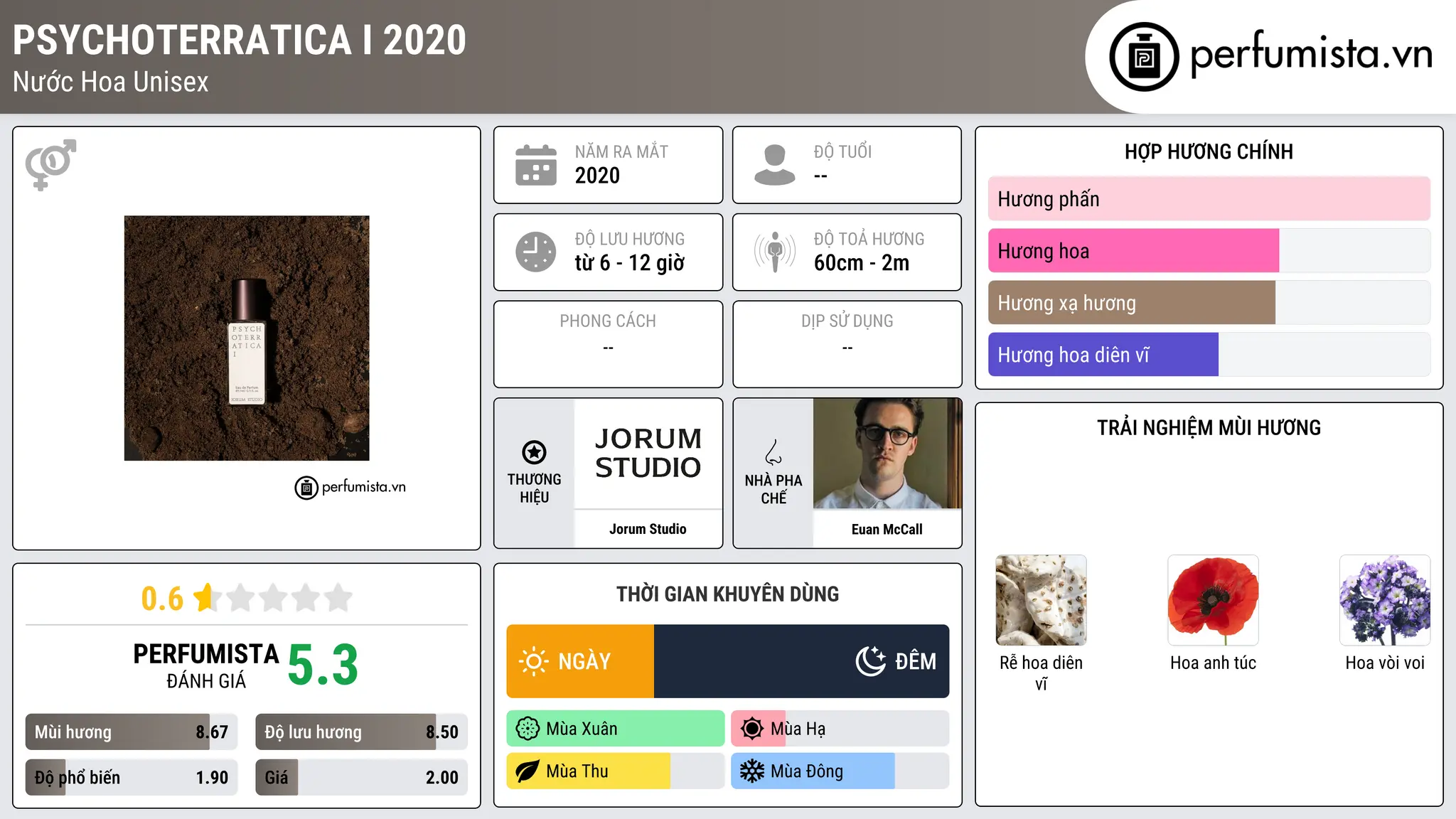The width and height of the screenshot is (1456, 819).
Task: Click the Hương phấn accord bar
Action: click(x=1209, y=199)
